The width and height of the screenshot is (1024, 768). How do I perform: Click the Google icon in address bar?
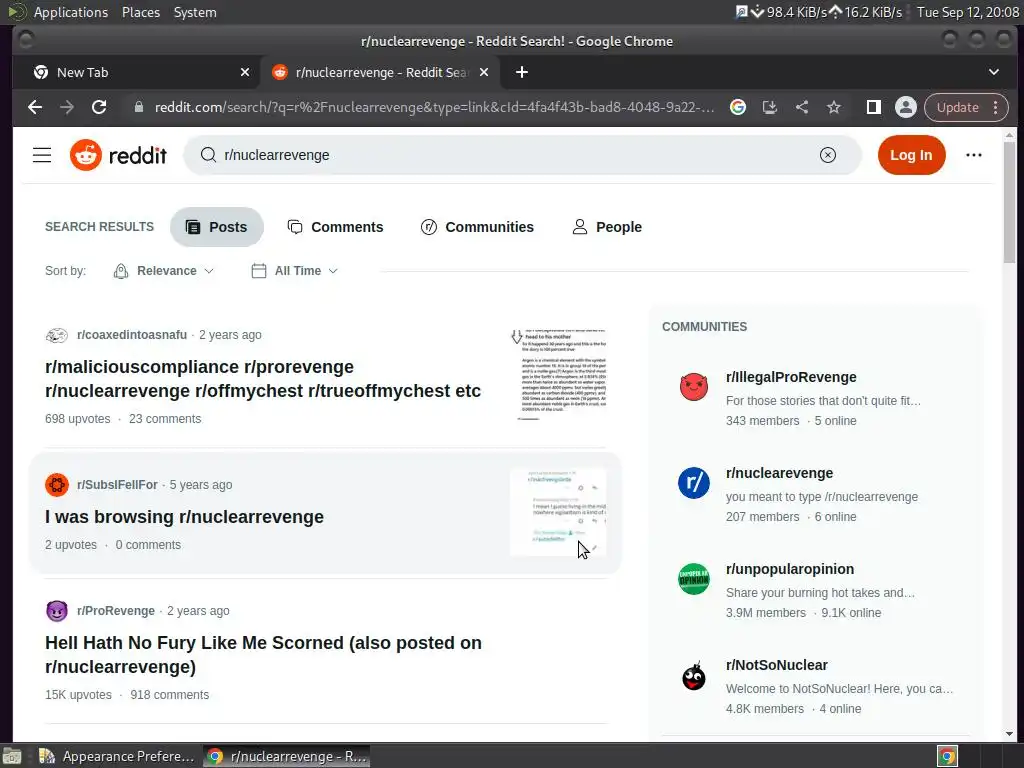click(738, 107)
